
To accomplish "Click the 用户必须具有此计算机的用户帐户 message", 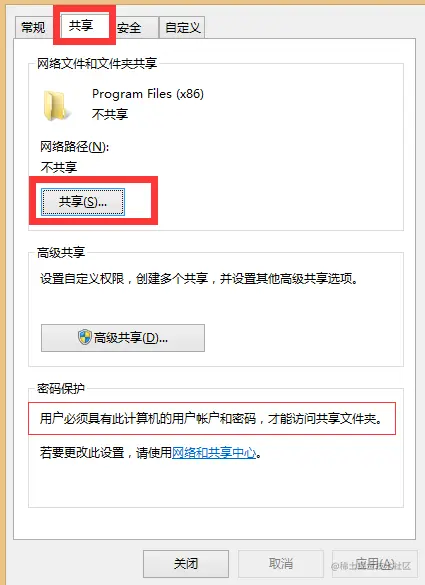I will (x=212, y=419).
